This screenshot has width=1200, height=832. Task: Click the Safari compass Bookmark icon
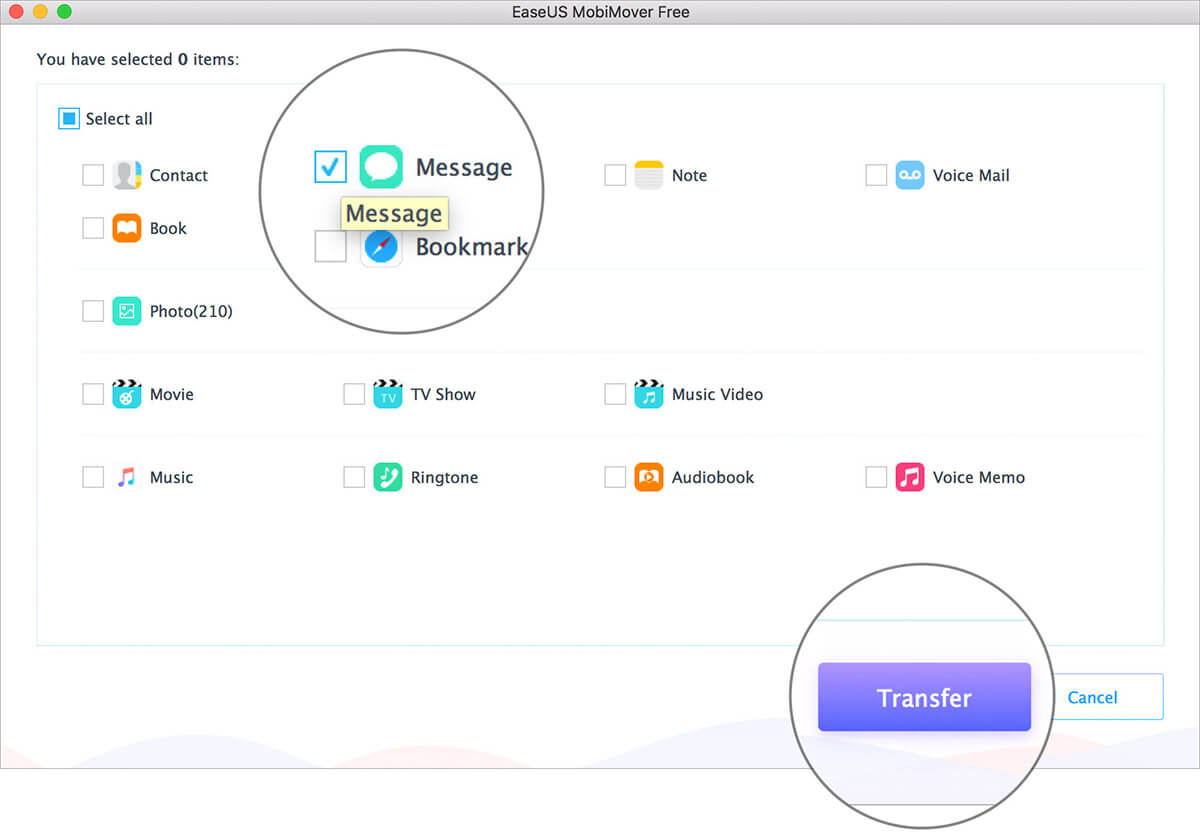(381, 246)
